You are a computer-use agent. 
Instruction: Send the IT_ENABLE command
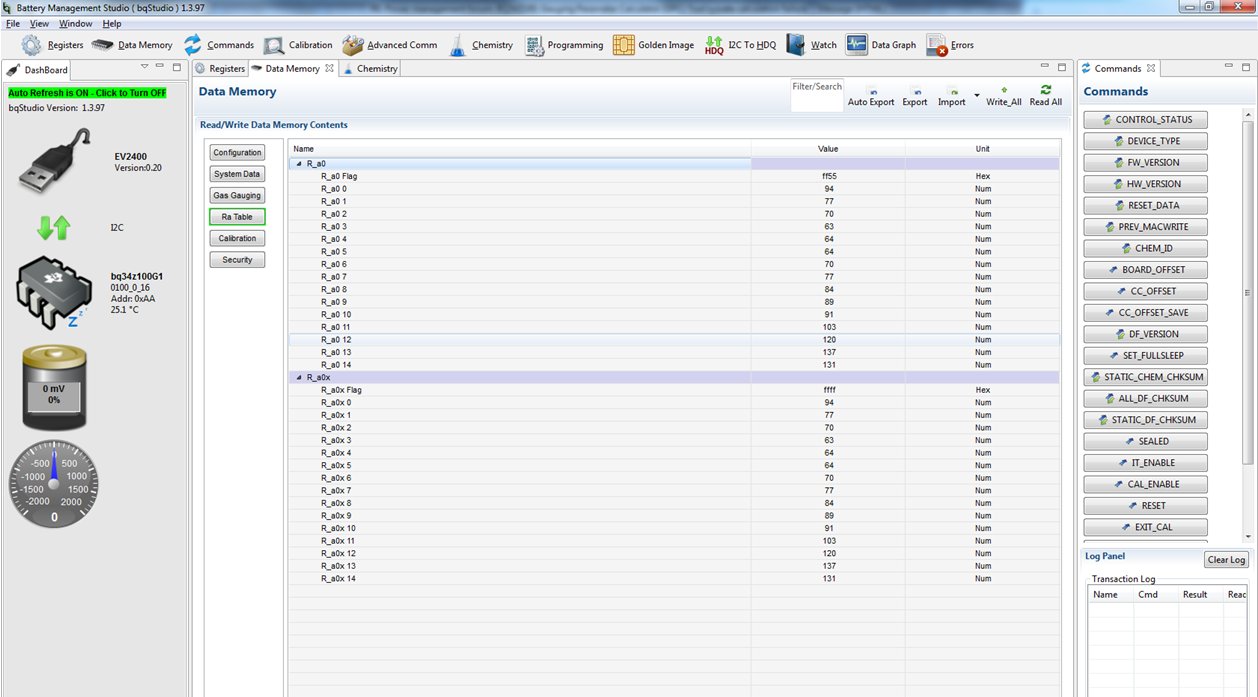[1145, 463]
